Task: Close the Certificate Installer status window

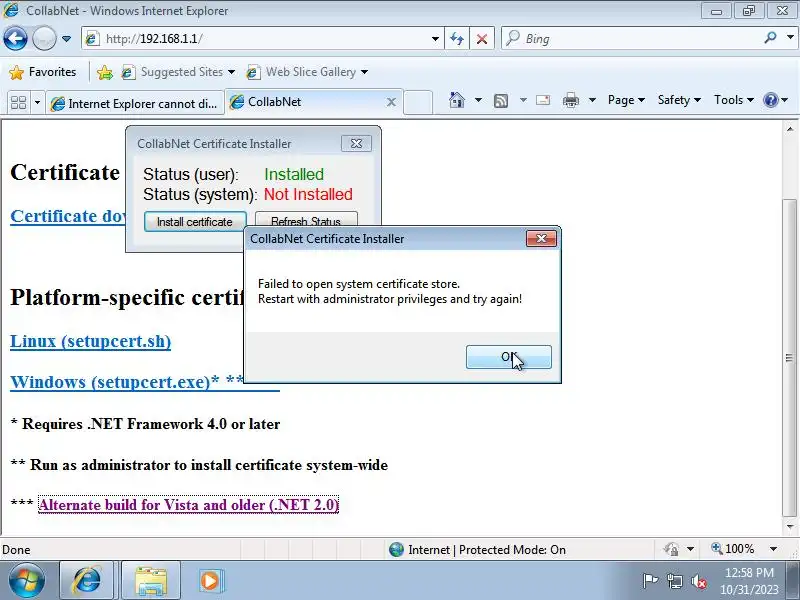Action: (x=356, y=144)
